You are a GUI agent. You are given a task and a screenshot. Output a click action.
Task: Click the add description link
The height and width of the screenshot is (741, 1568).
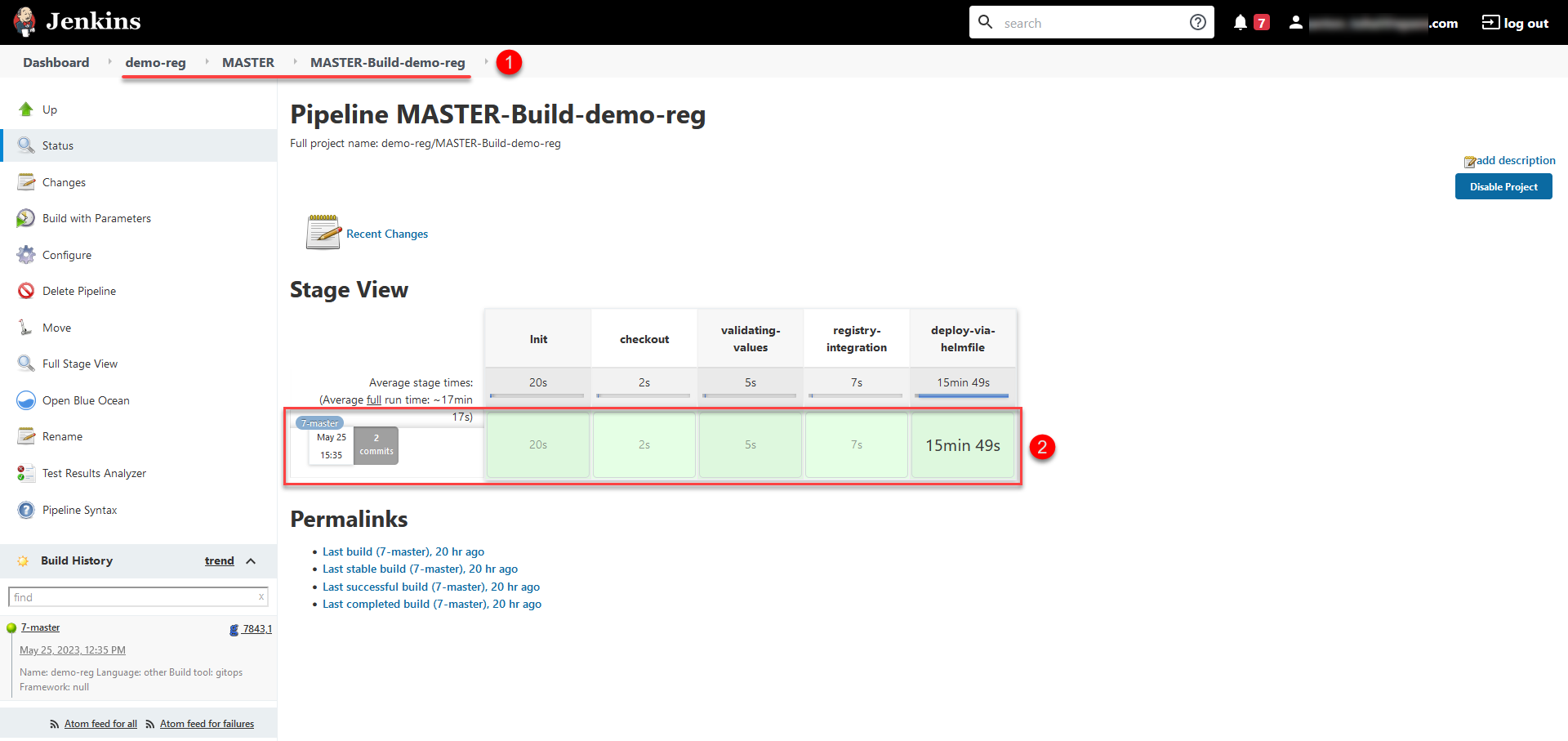pos(1516,160)
